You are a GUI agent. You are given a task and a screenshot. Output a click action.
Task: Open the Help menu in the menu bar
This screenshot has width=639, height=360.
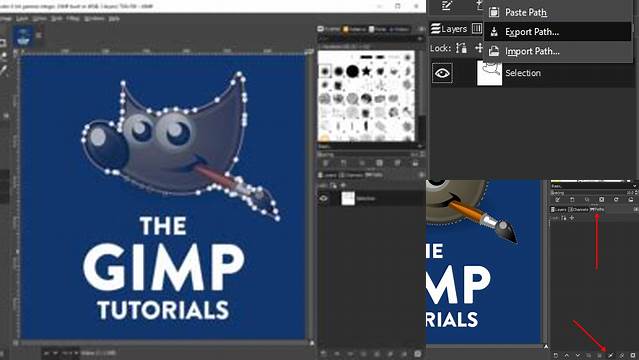pyautogui.click(x=115, y=19)
